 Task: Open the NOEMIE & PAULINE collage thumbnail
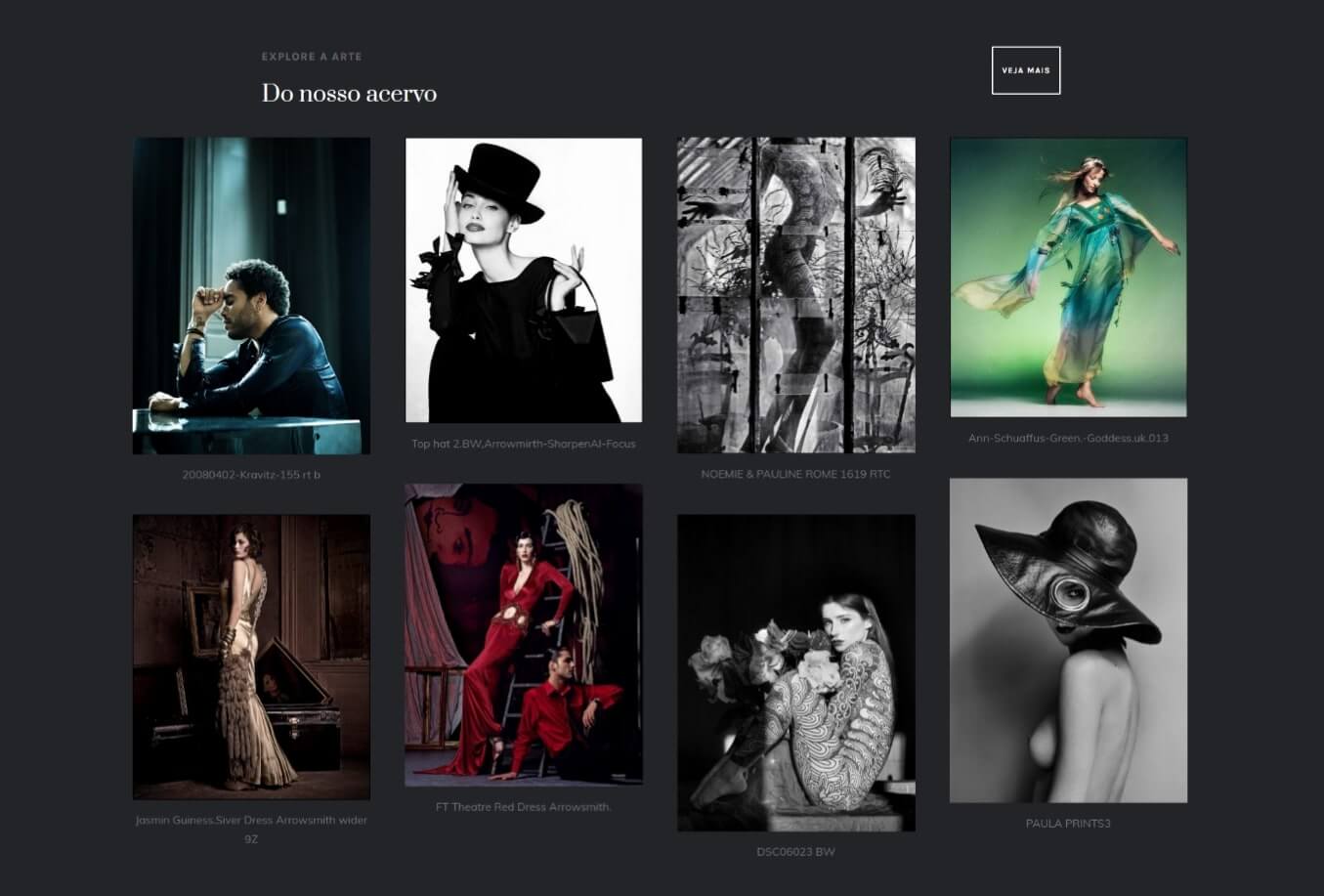(795, 295)
